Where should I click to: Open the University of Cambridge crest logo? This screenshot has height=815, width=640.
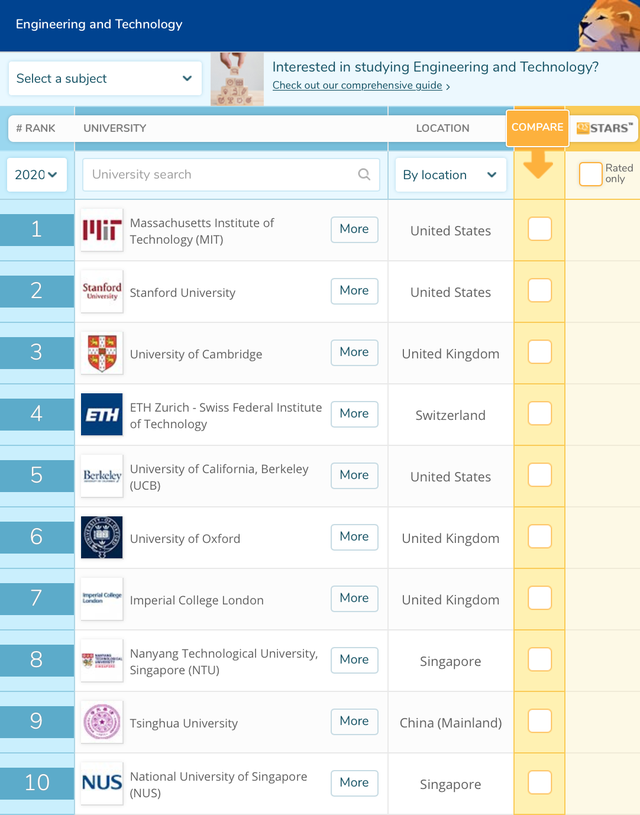pos(102,353)
